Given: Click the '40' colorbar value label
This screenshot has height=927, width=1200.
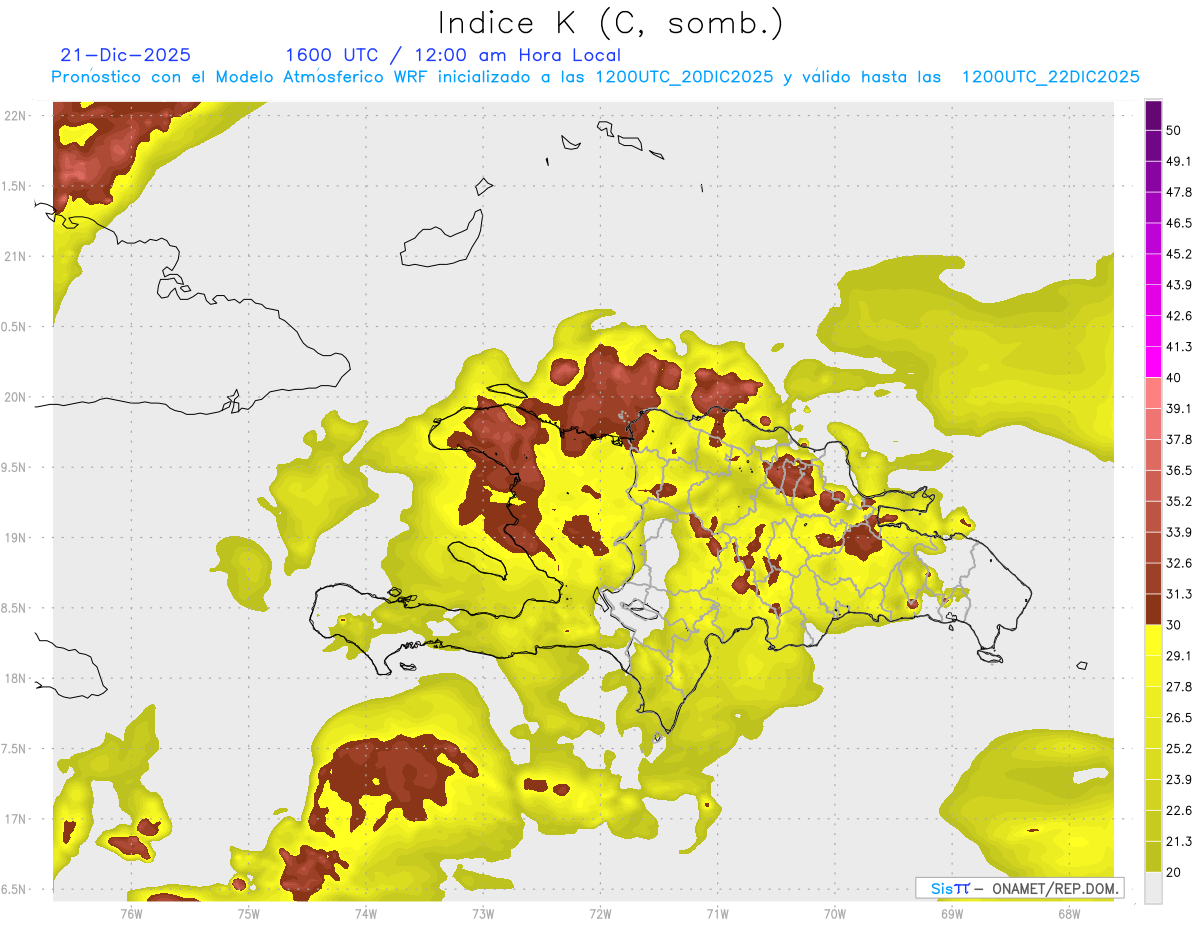Looking at the screenshot, I should [x=1174, y=378].
